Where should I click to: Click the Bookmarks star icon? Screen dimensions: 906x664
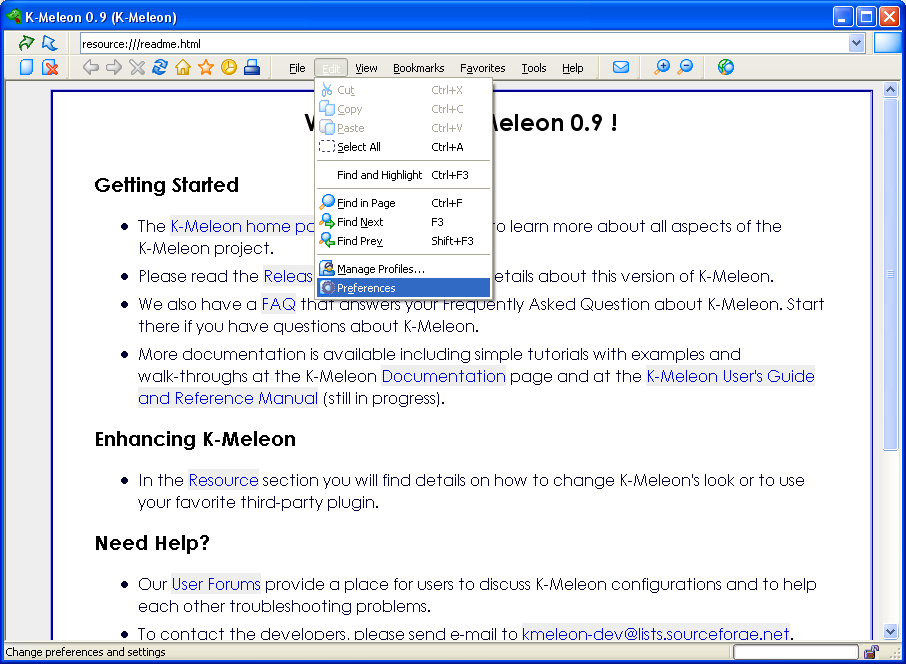[206, 67]
